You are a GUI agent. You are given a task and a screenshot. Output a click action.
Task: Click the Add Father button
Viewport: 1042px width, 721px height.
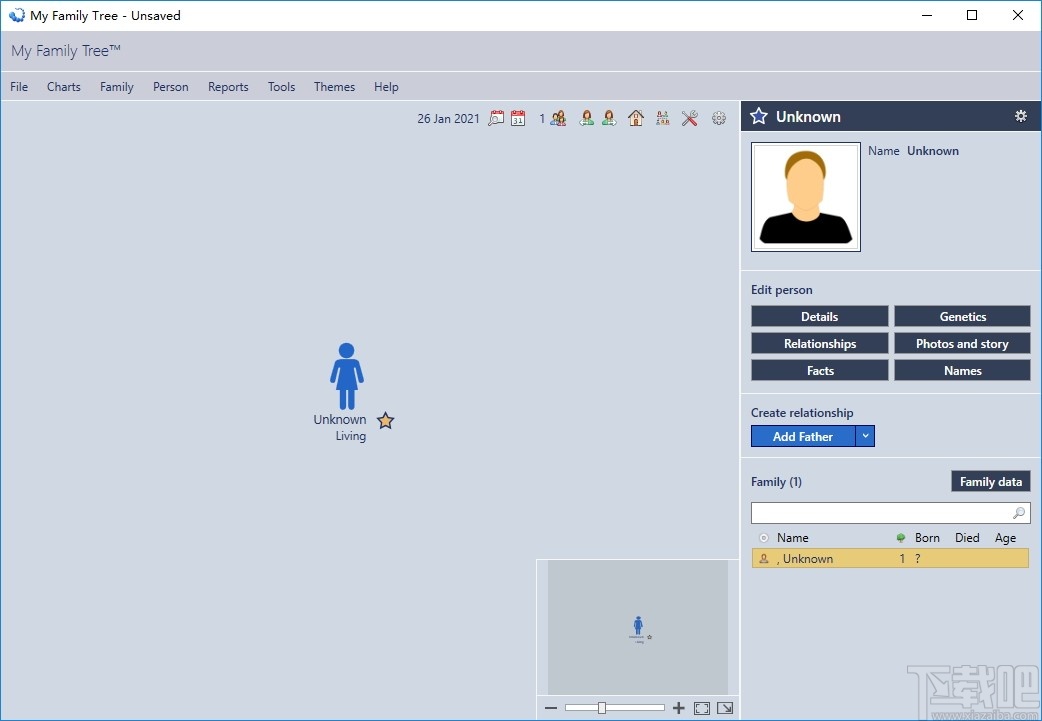[803, 436]
